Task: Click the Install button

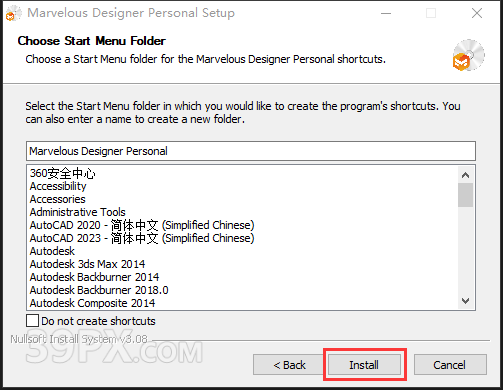Action: coord(364,365)
